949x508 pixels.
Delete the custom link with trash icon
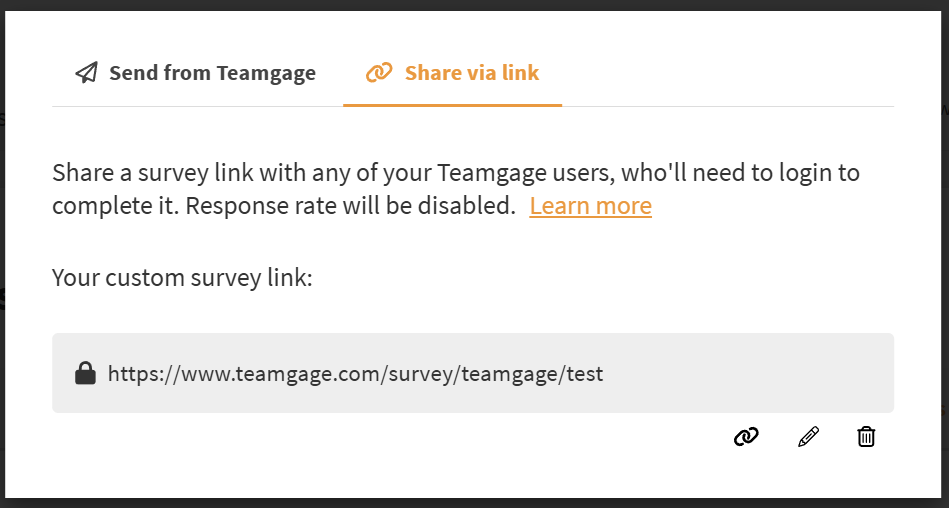pyautogui.click(x=866, y=436)
